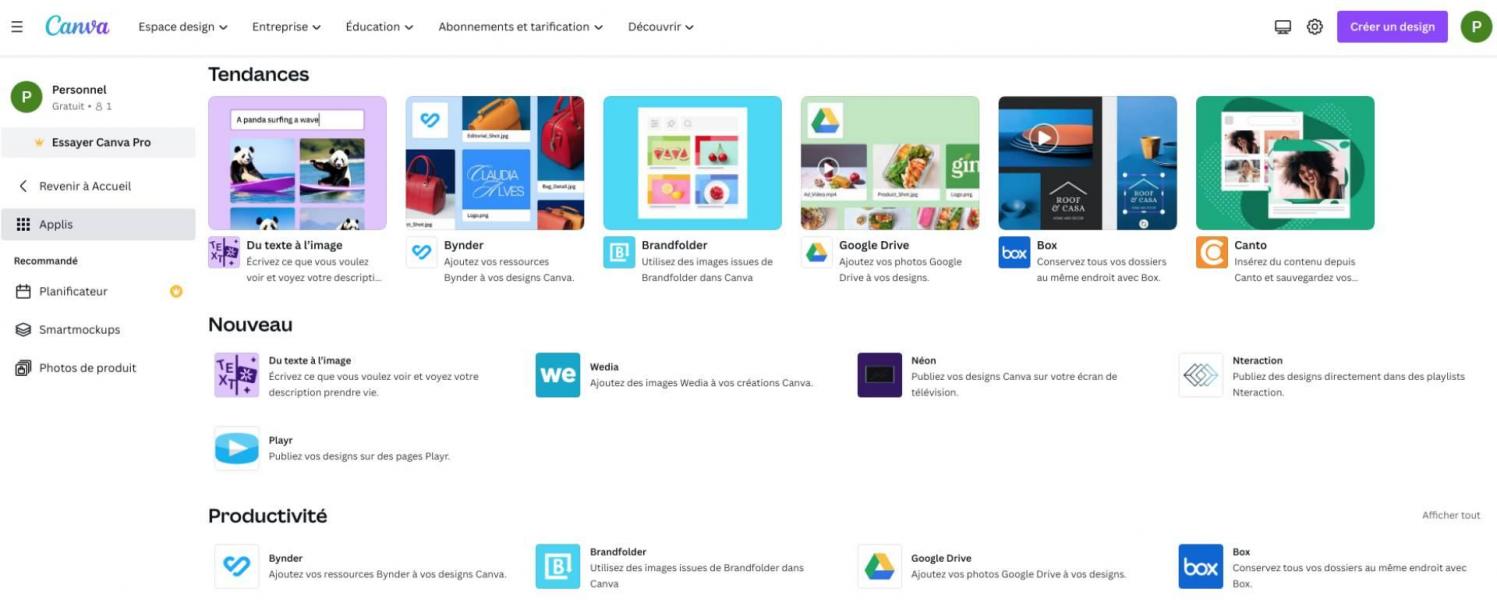The width and height of the screenshot is (1497, 614).
Task: Click the Canto orange icon
Action: [x=1212, y=253]
